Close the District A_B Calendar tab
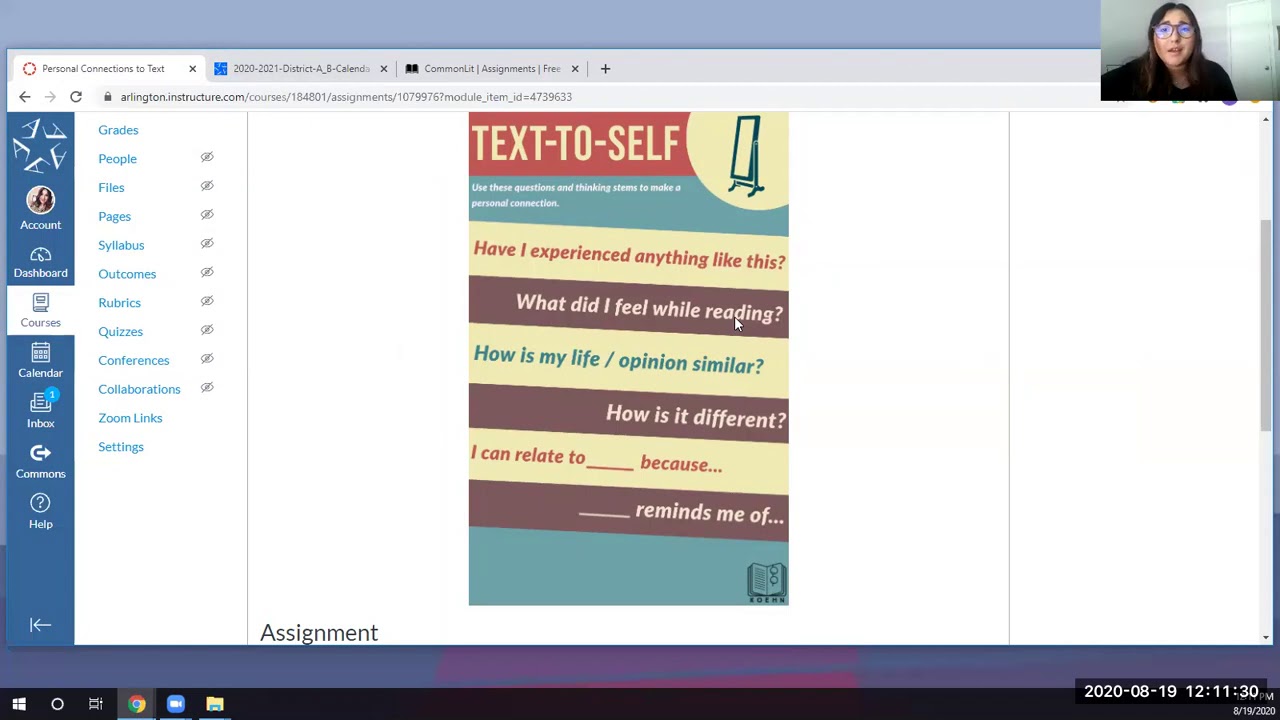Image resolution: width=1280 pixels, height=720 pixels. click(383, 69)
